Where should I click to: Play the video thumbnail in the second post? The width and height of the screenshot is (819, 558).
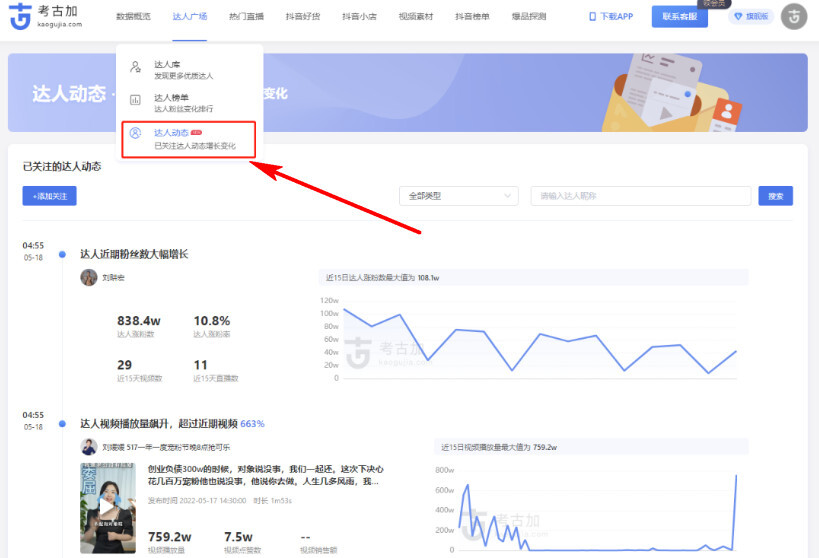108,508
